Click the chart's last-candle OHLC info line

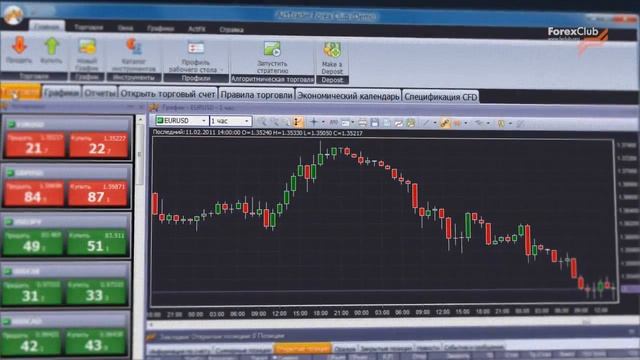point(258,133)
